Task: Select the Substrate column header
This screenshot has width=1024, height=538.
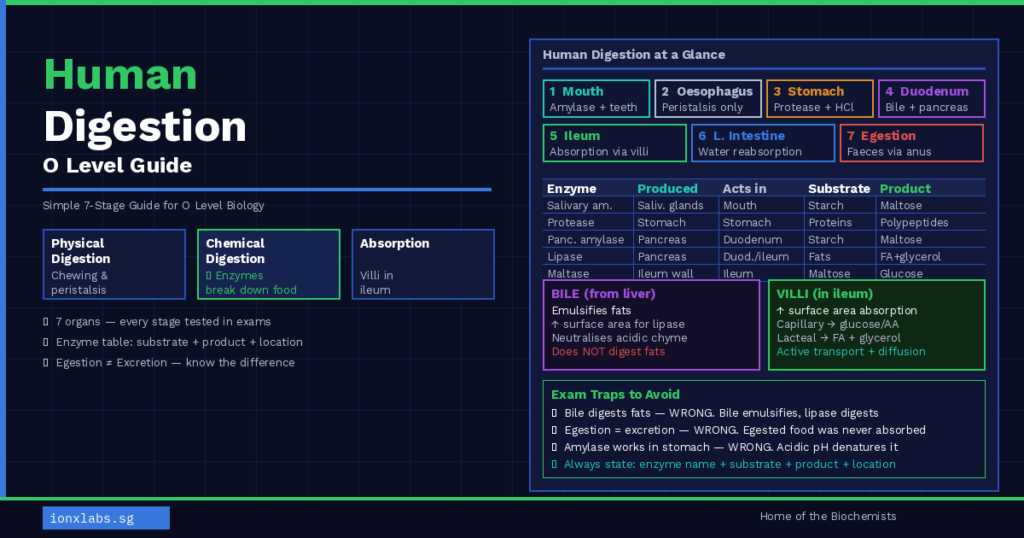Action: point(838,188)
